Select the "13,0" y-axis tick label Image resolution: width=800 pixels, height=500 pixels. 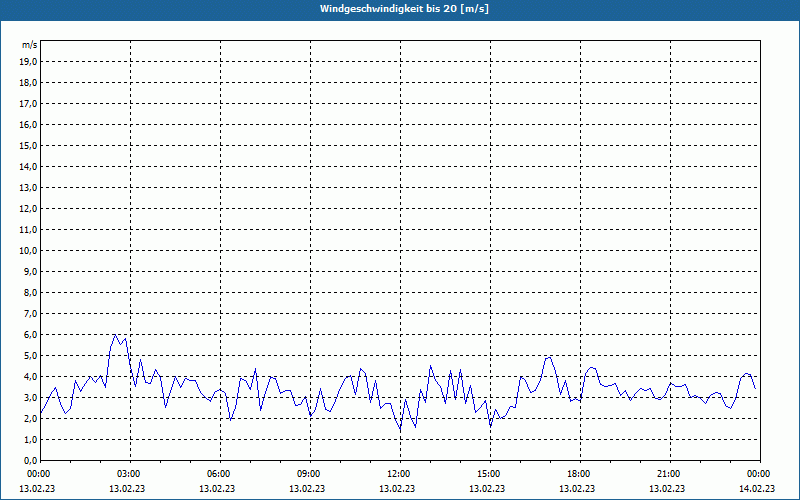click(28, 188)
